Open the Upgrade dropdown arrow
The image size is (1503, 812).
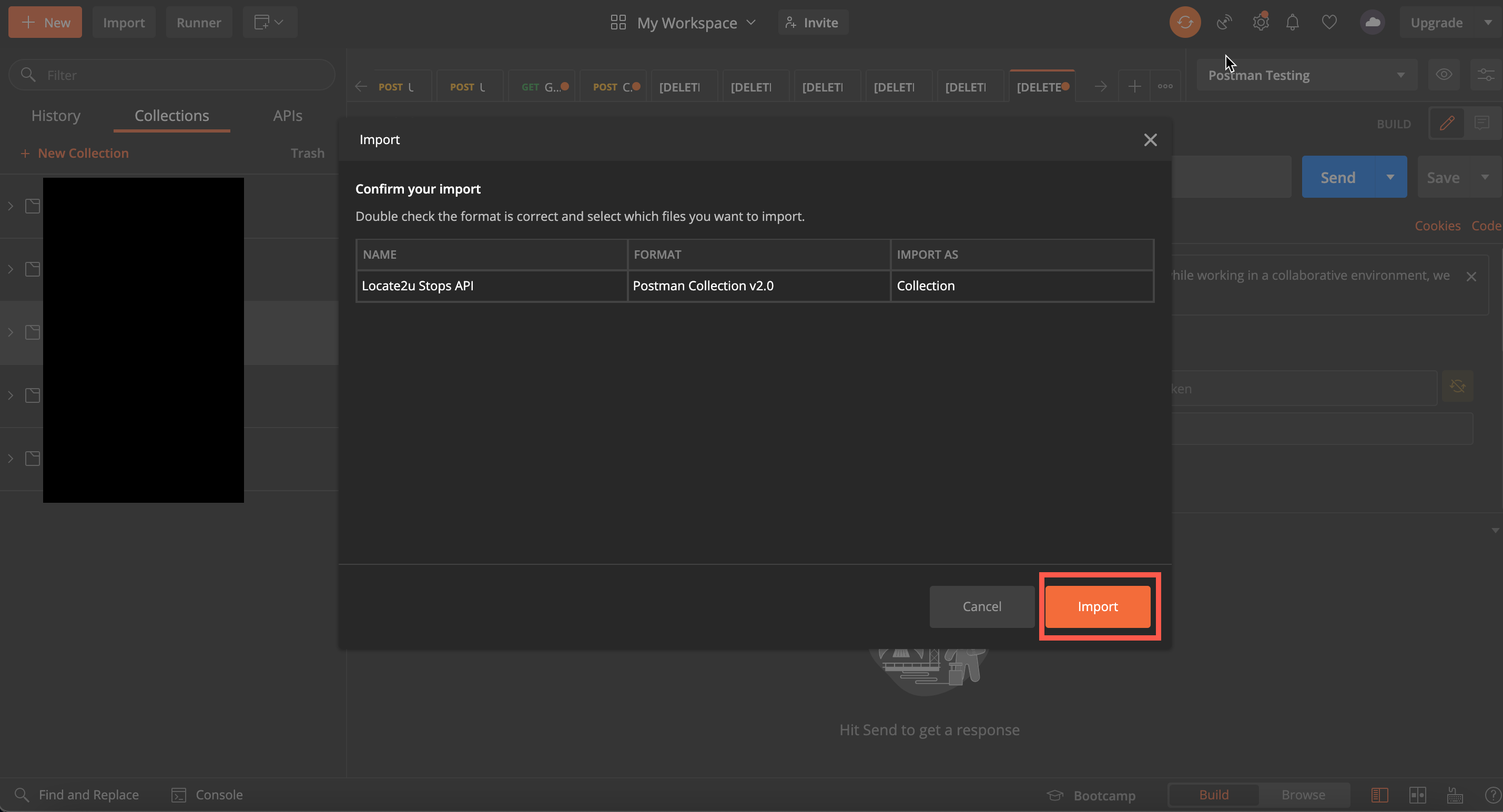pos(1487,22)
